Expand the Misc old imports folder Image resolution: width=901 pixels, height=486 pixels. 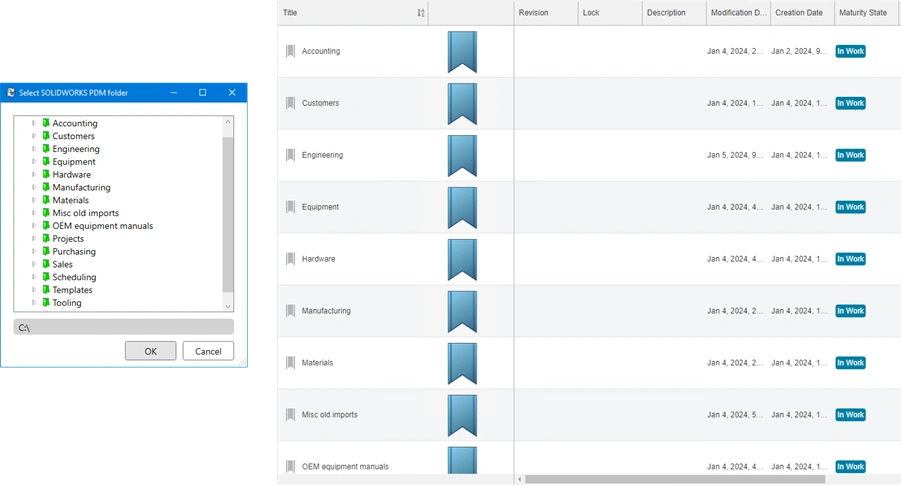tap(33, 213)
